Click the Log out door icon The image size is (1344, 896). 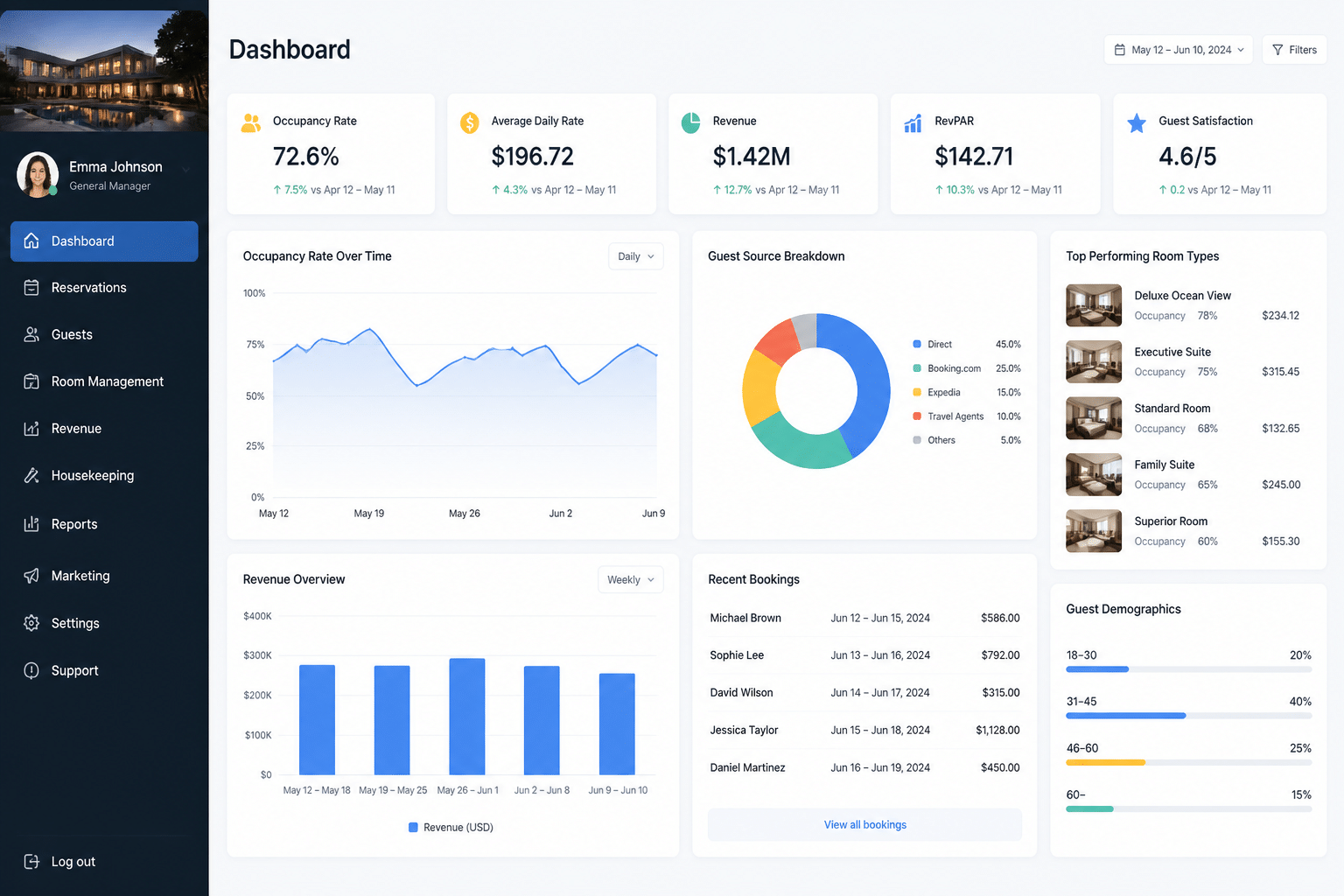pos(31,861)
